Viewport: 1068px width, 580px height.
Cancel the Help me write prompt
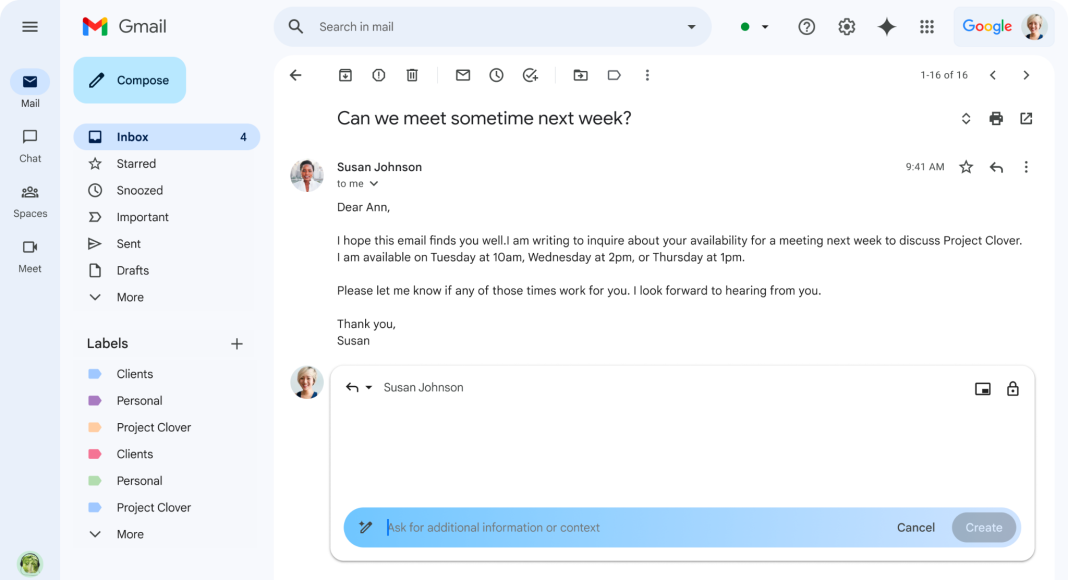915,528
